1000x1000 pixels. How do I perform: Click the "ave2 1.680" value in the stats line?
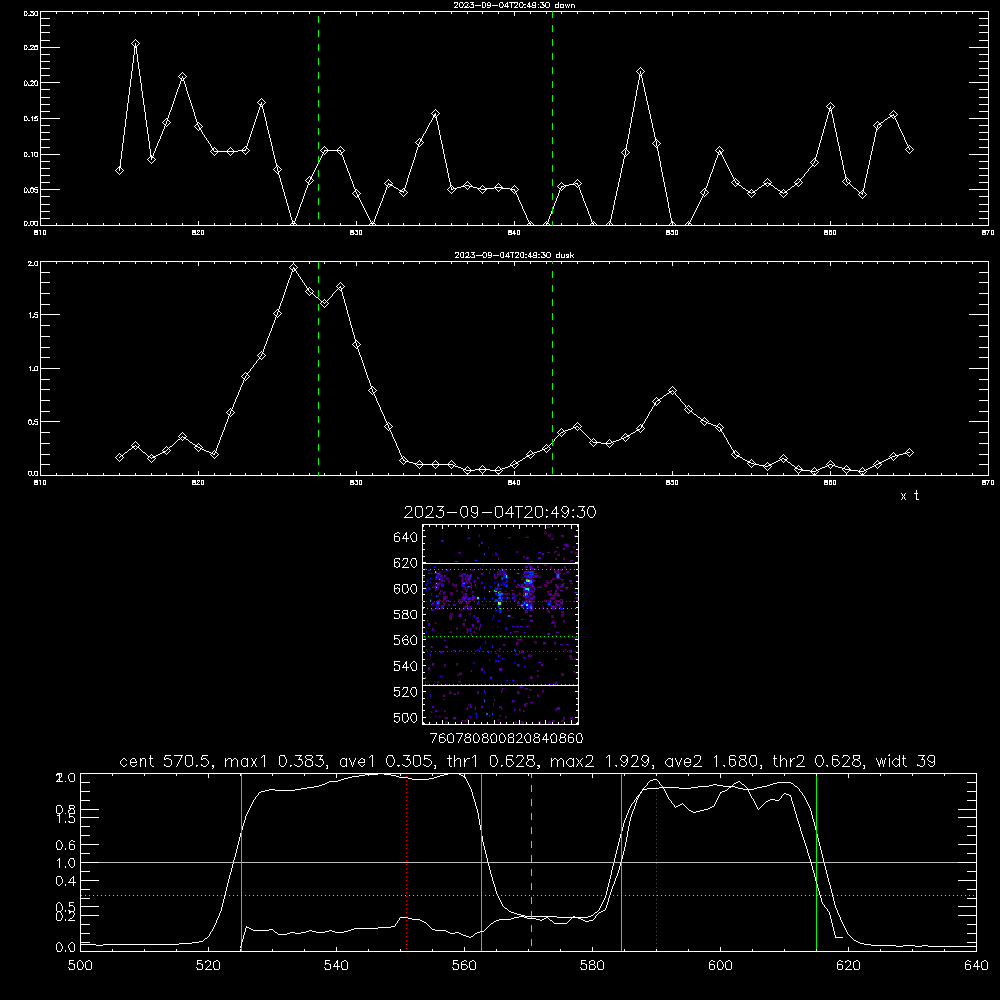(x=712, y=761)
